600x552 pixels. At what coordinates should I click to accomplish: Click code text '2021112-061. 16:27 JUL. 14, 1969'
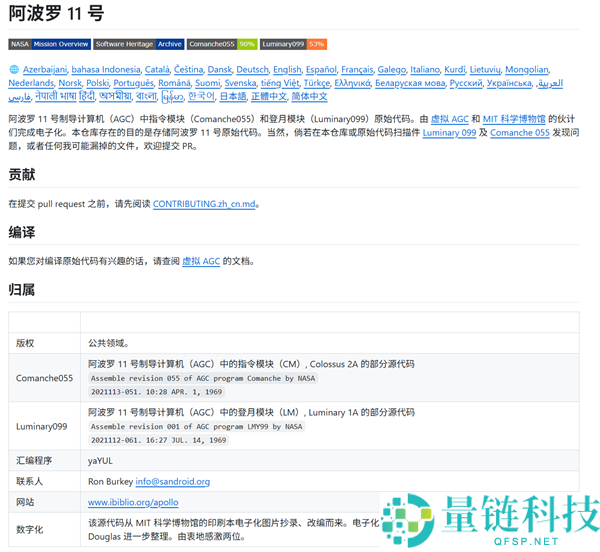(x=158, y=440)
